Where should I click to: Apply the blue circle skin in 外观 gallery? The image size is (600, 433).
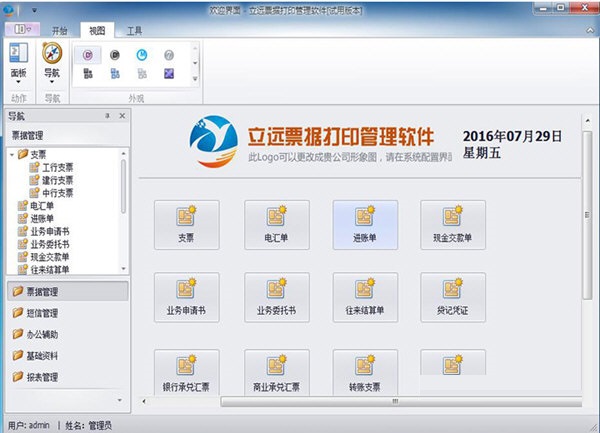click(142, 55)
